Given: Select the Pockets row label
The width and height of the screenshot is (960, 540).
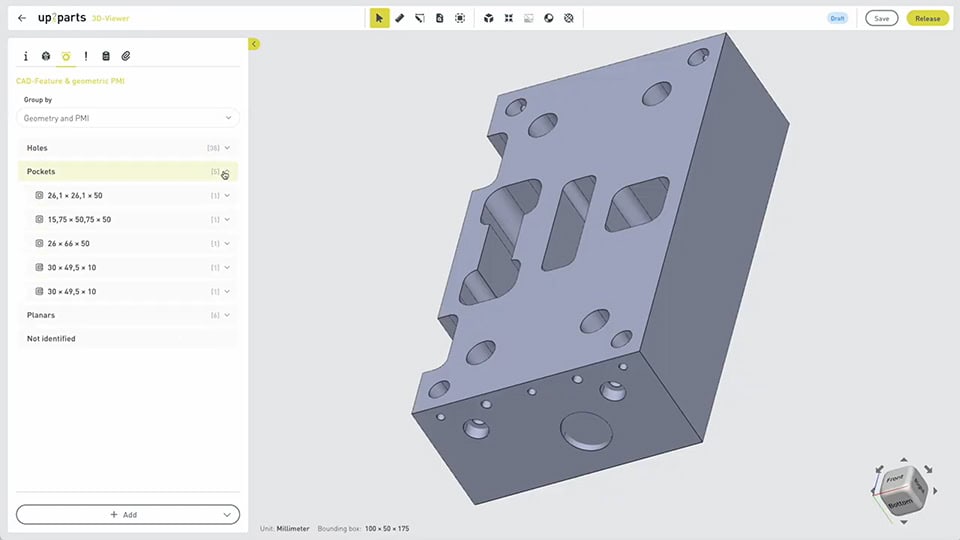Looking at the screenshot, I should click(x=41, y=171).
